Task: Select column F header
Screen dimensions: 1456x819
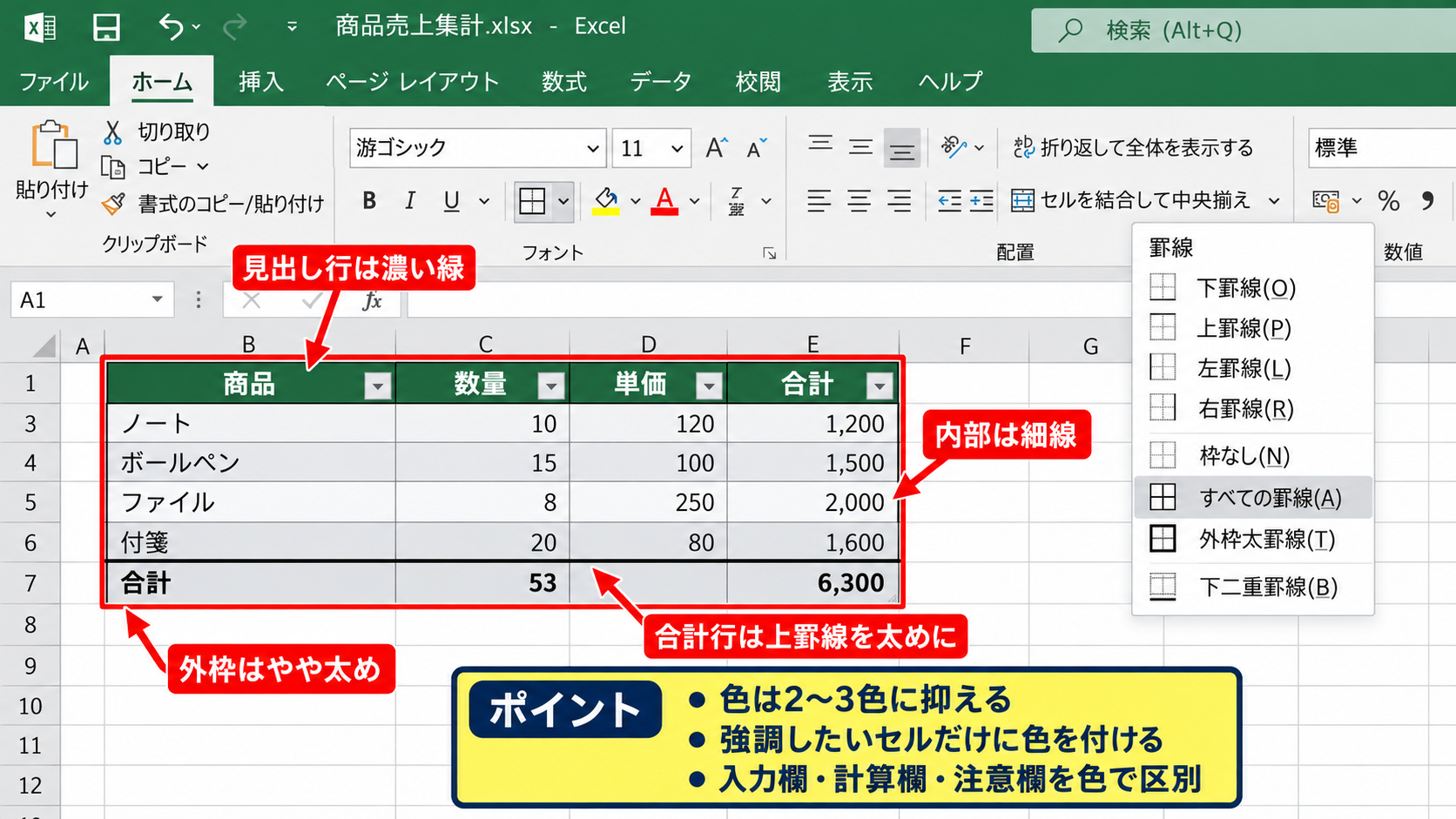Action: pyautogui.click(x=964, y=346)
